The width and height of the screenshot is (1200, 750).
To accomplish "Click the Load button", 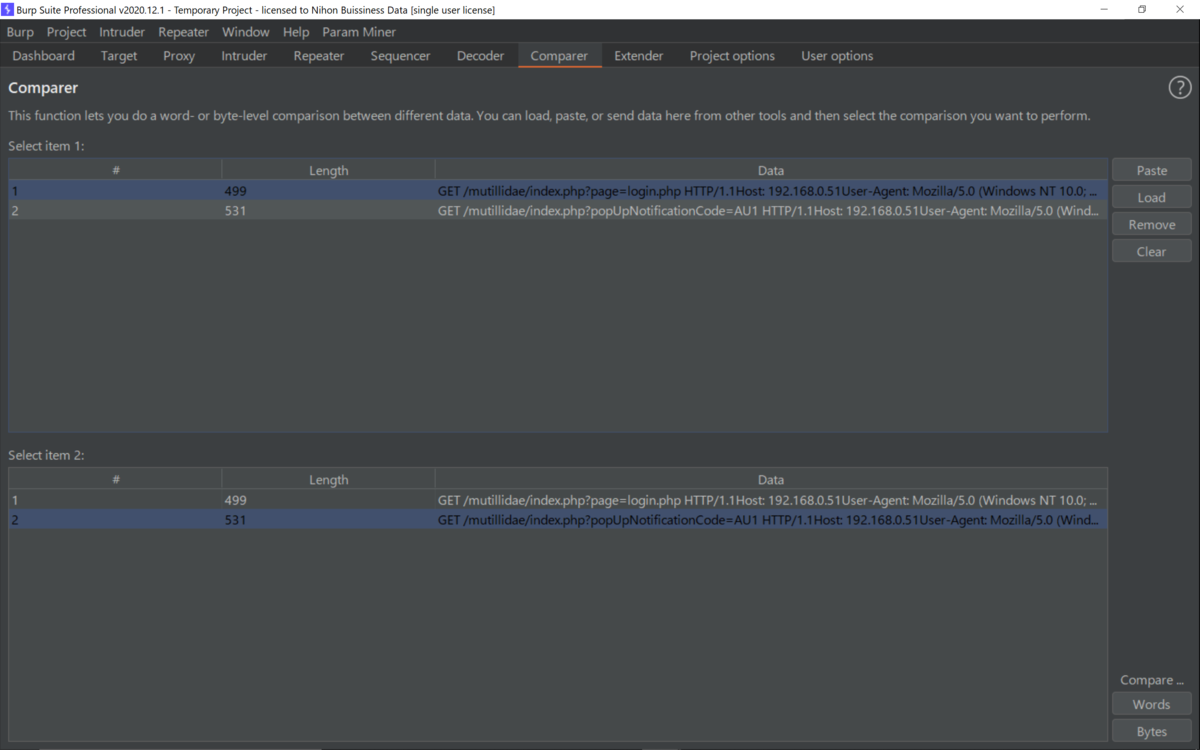I will pyautogui.click(x=1152, y=197).
